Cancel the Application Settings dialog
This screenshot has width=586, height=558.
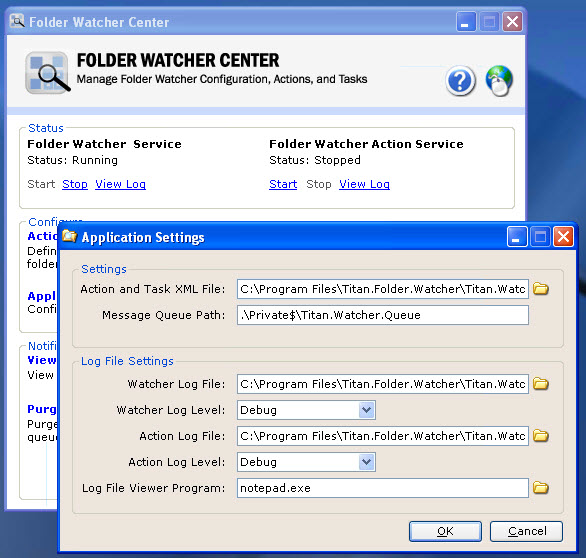[526, 531]
